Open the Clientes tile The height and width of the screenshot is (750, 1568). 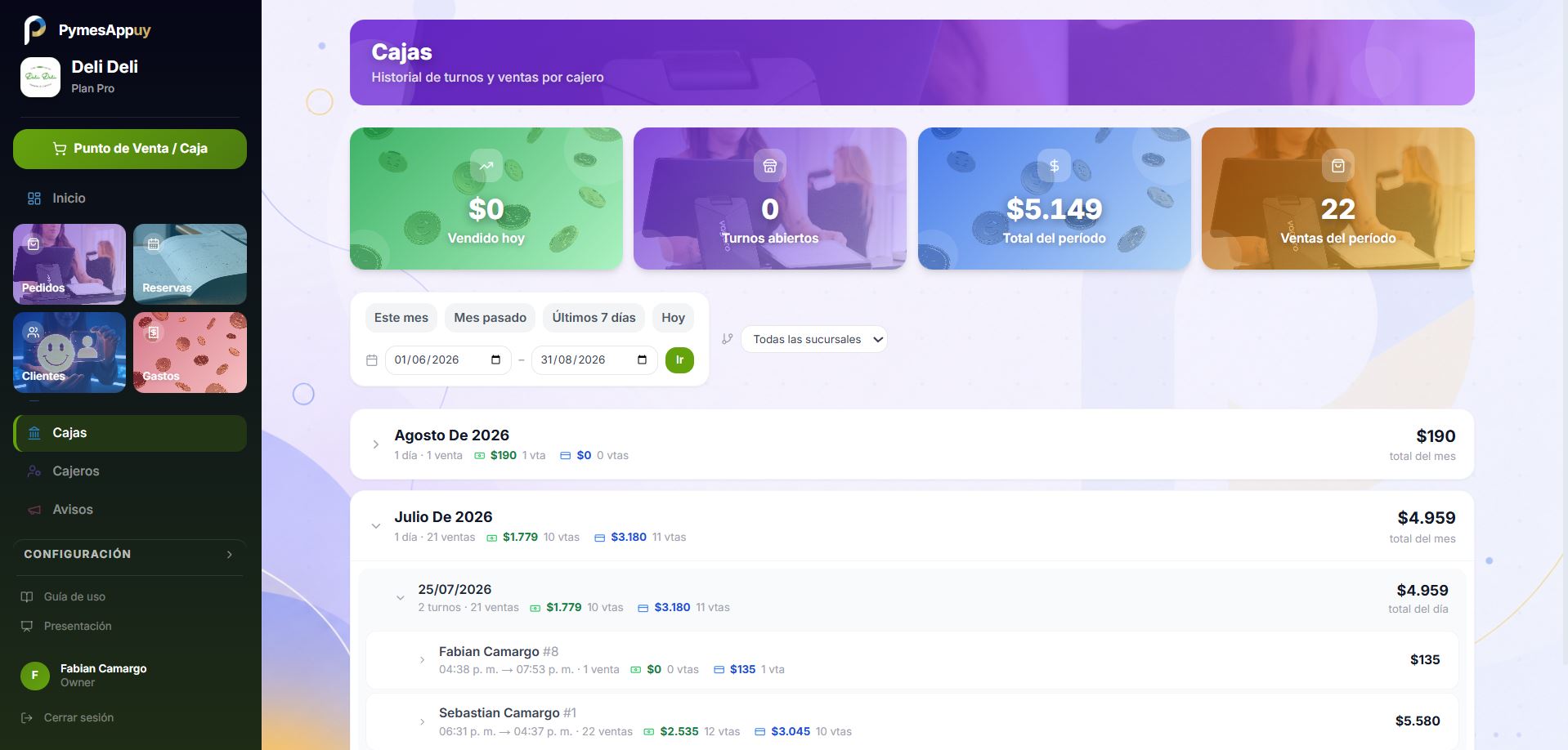(69, 352)
